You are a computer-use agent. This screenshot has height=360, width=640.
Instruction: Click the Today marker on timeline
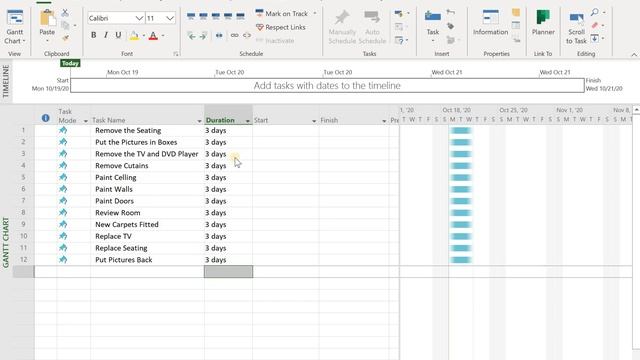point(70,63)
